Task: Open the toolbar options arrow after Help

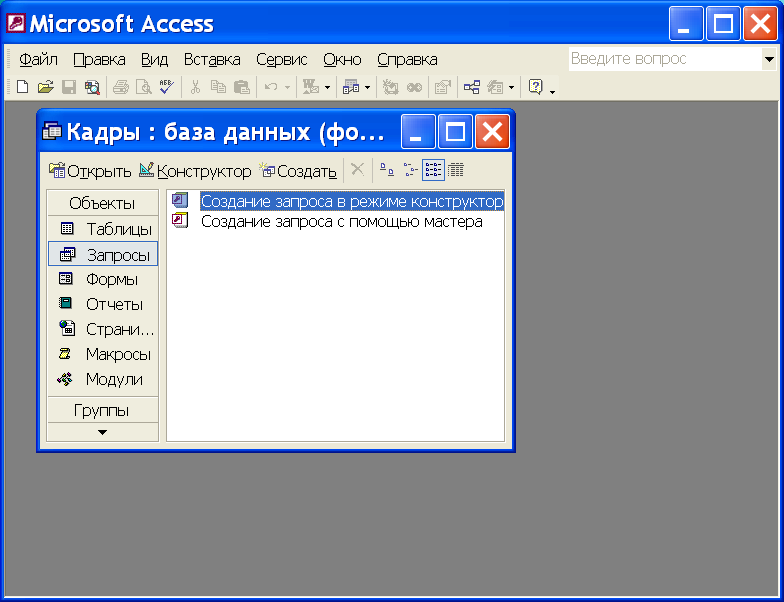Action: tap(552, 91)
